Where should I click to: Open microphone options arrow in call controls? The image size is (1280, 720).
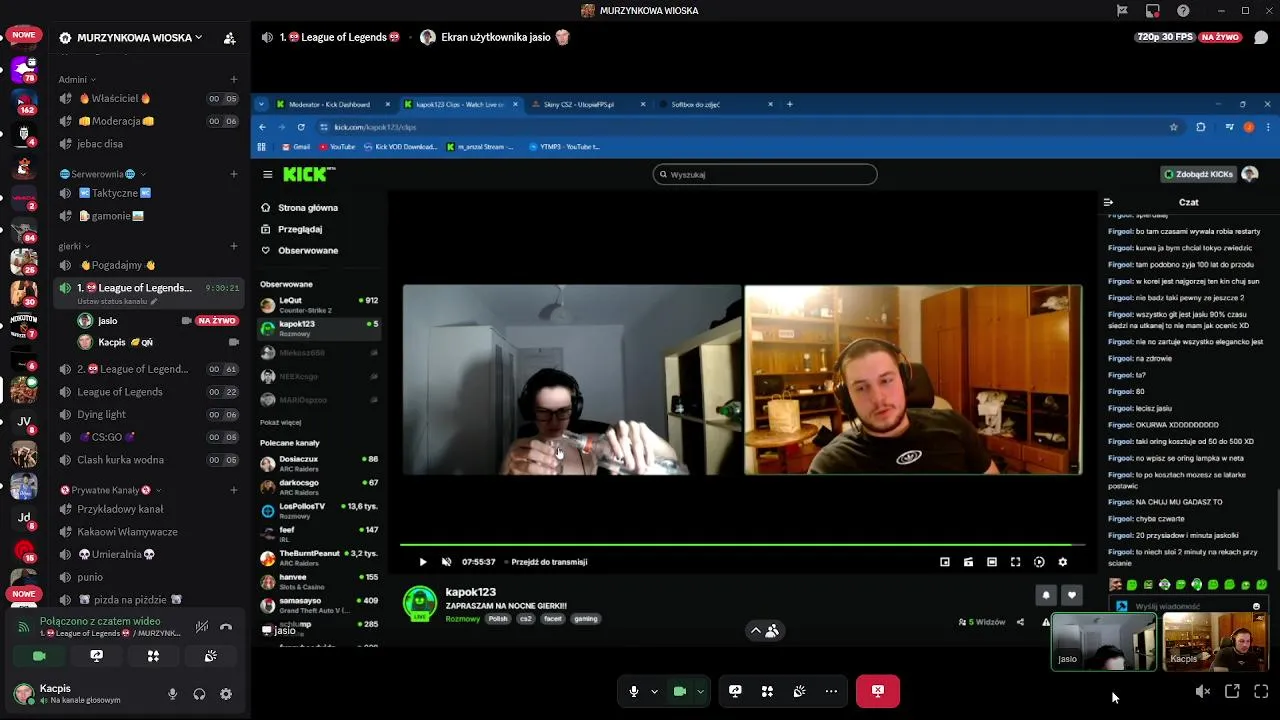click(654, 691)
